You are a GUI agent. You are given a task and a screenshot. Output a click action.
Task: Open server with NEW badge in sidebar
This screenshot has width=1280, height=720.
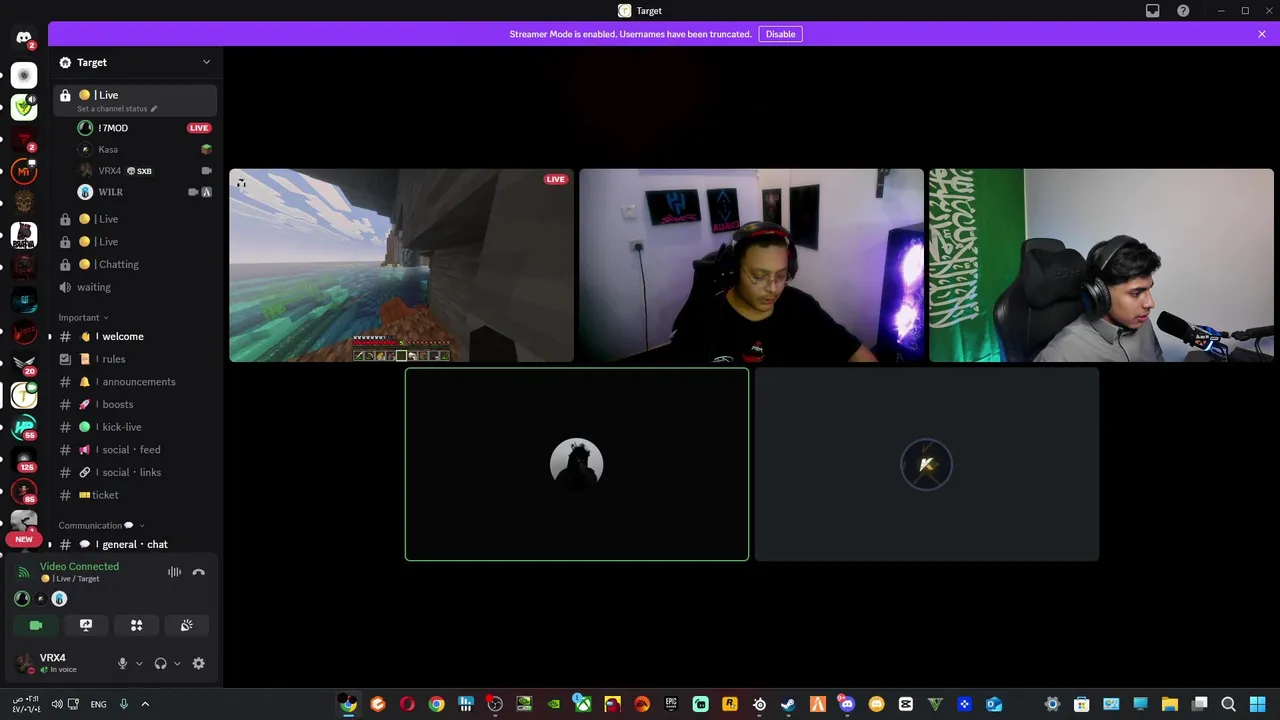(x=24, y=525)
